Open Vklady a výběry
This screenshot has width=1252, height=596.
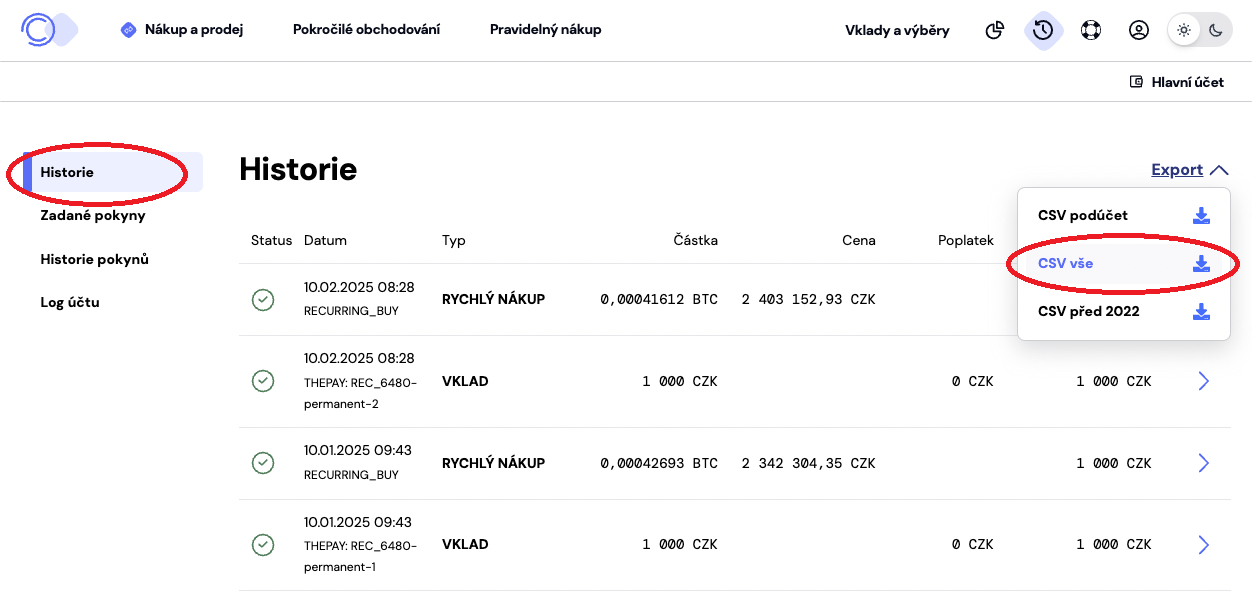[x=895, y=30]
